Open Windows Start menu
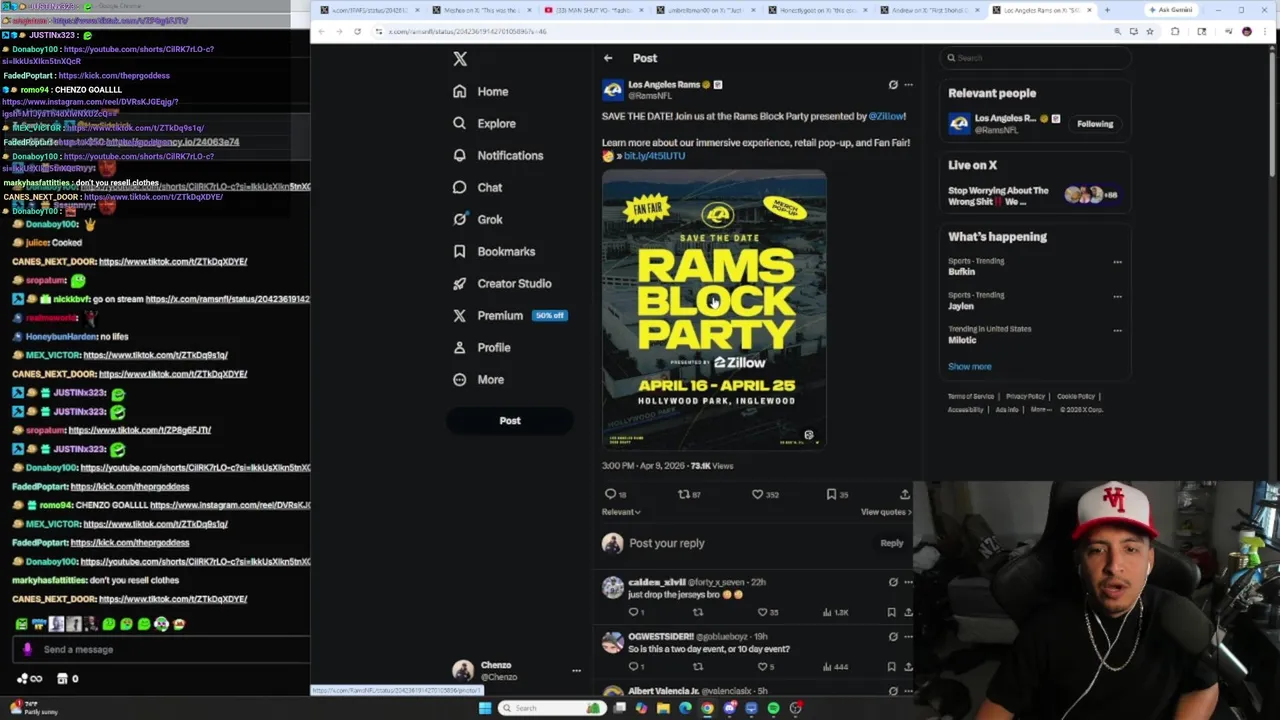1280x720 pixels. click(485, 708)
